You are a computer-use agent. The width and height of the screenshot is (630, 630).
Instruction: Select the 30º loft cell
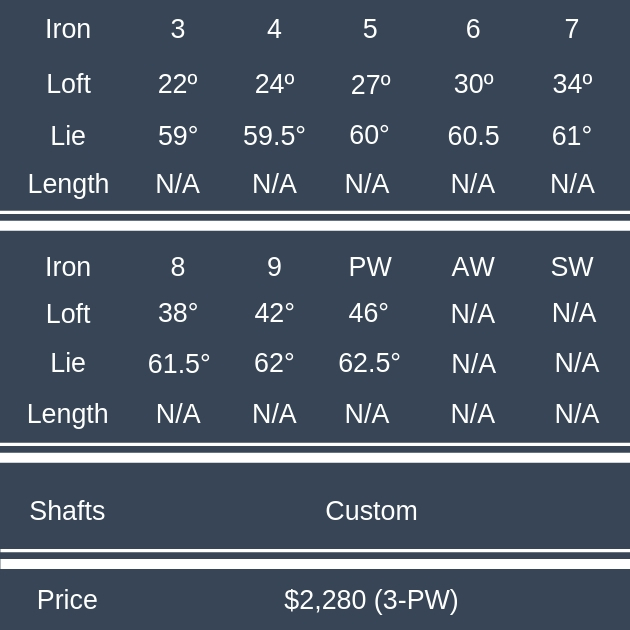click(x=473, y=84)
